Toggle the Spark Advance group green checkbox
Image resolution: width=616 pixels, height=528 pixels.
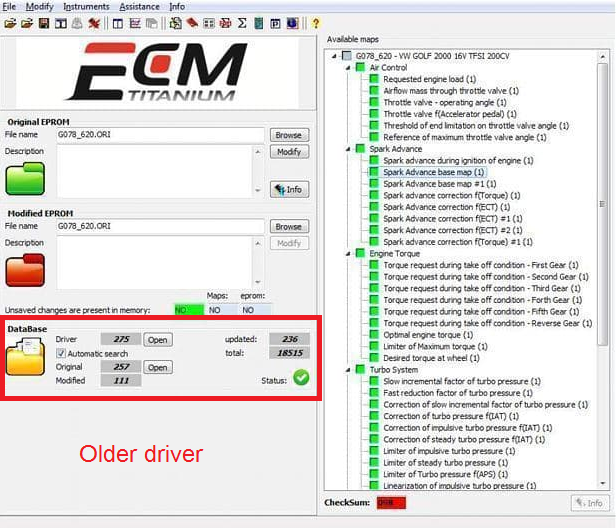(360, 148)
